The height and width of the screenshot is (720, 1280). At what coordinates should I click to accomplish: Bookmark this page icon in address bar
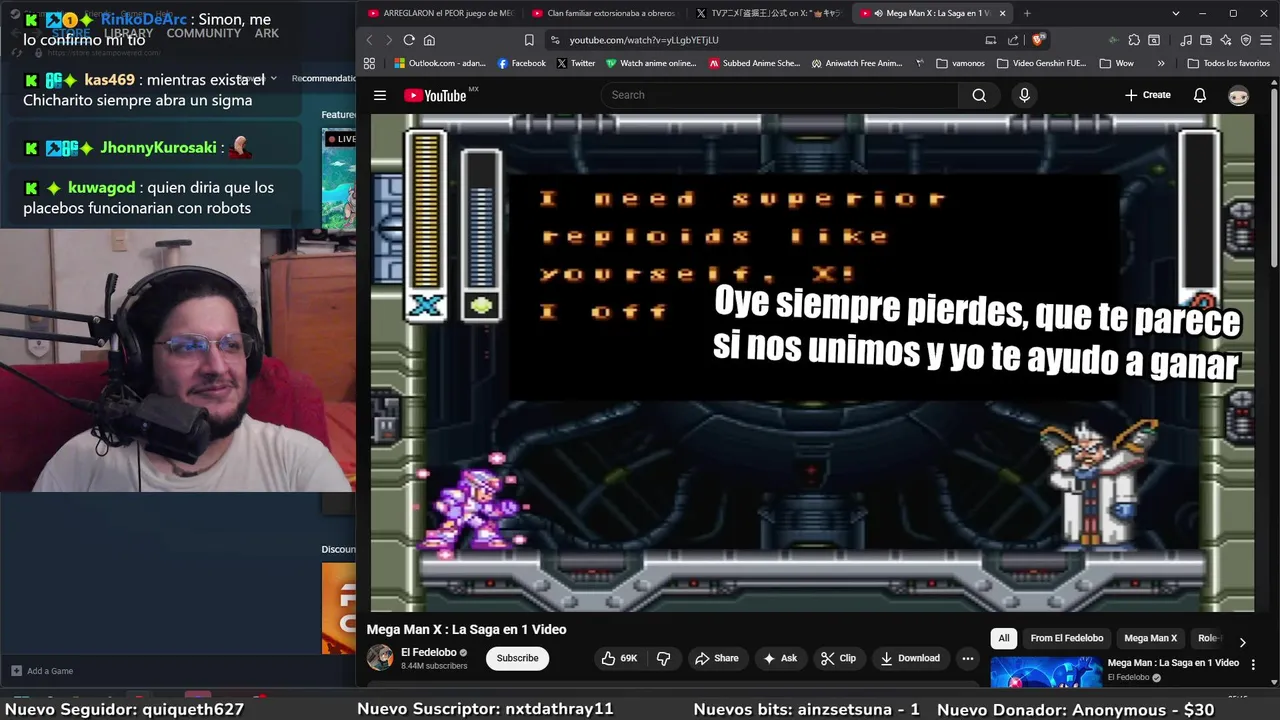click(x=529, y=40)
